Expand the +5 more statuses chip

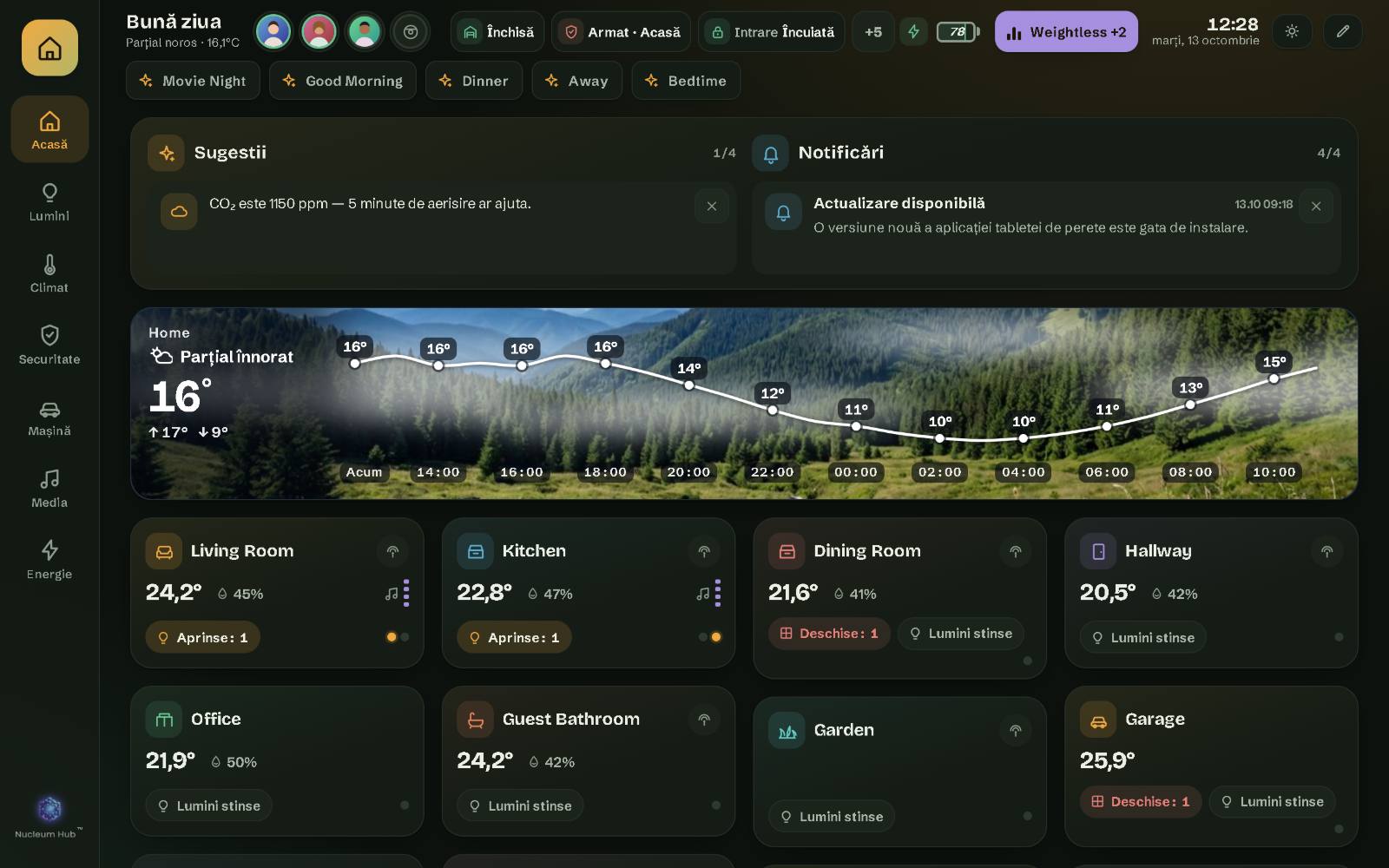click(873, 32)
